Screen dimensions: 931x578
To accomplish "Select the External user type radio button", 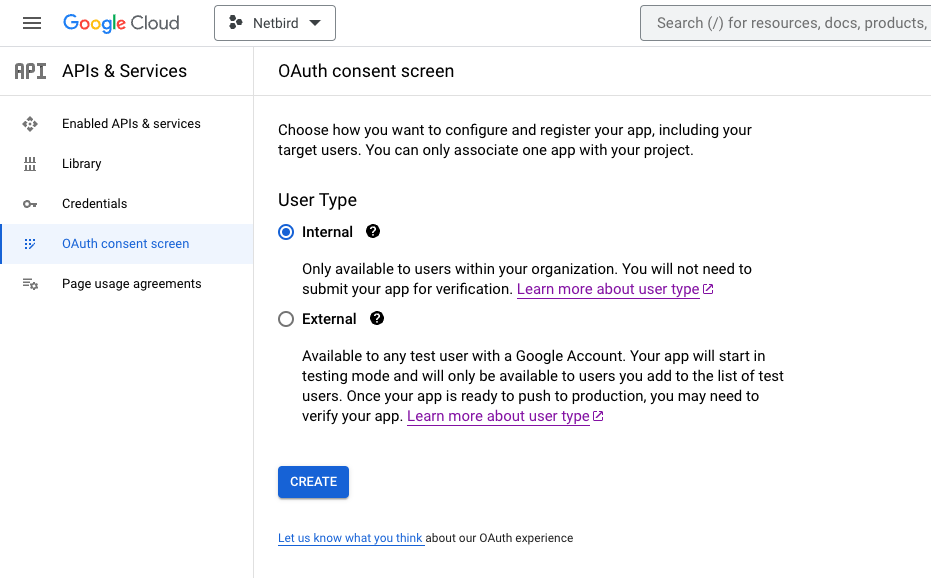I will point(284,318).
